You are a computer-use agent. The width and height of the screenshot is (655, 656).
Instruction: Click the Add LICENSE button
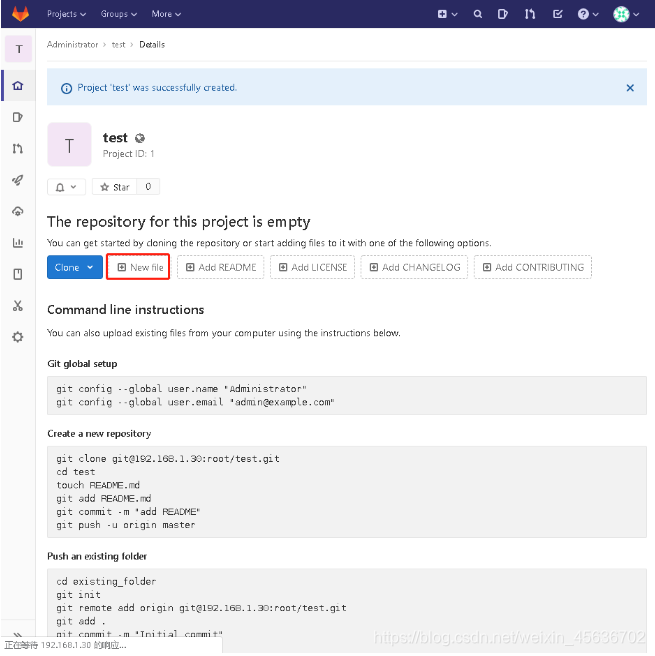click(x=312, y=267)
